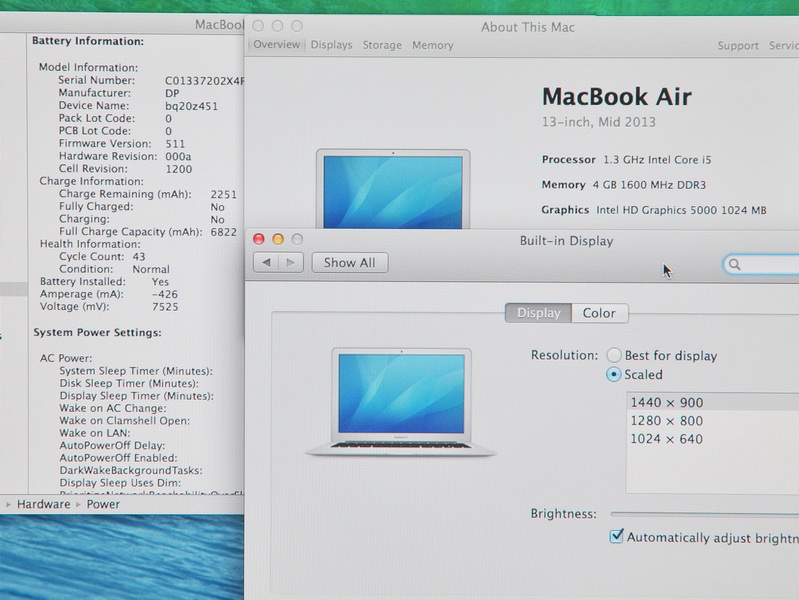
Task: Open the Storage tab in About This Mac
Action: pos(382,45)
